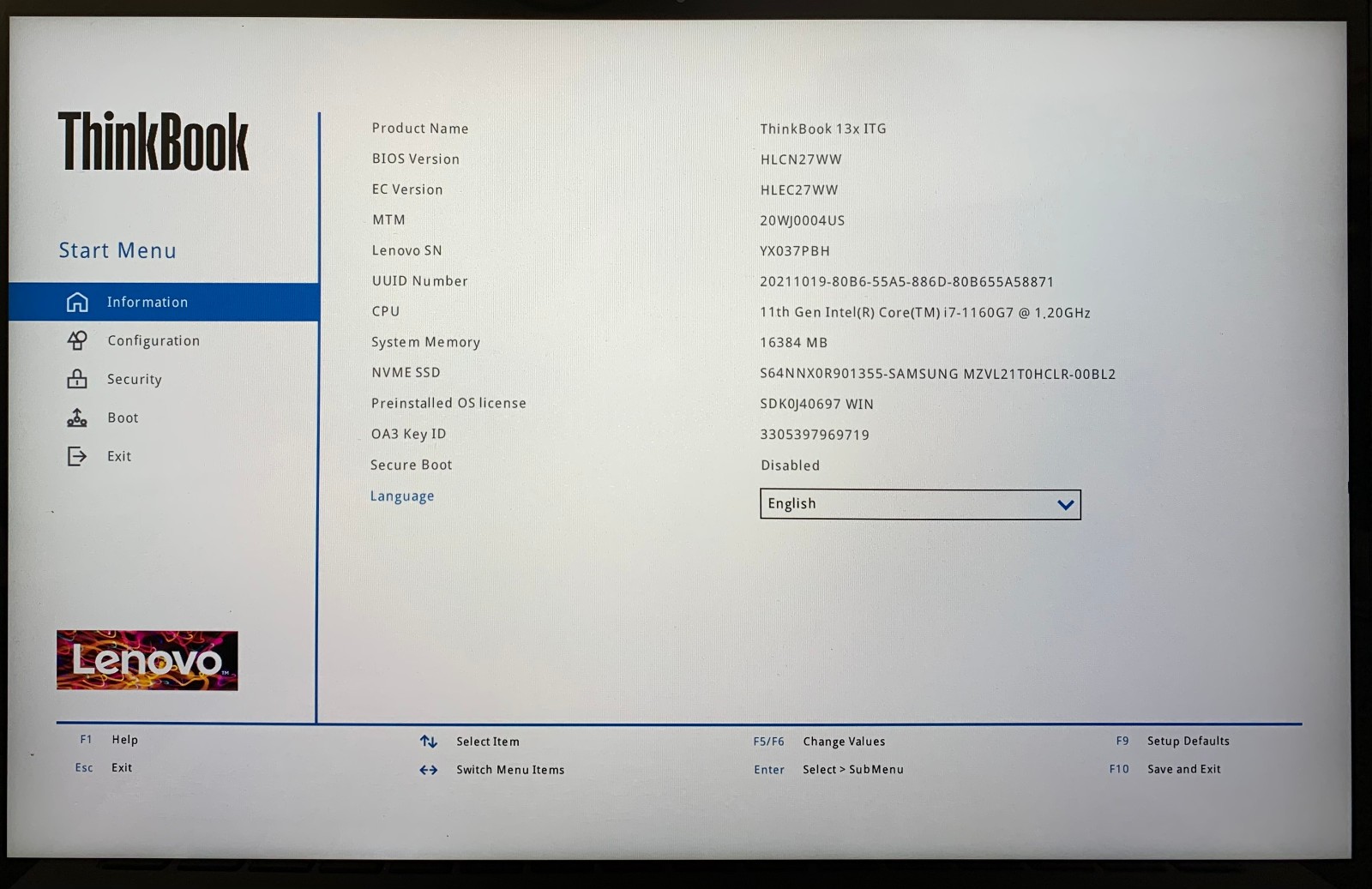Click F5/F6 Change Values hint
Image resolution: width=1372 pixels, height=889 pixels.
point(819,742)
